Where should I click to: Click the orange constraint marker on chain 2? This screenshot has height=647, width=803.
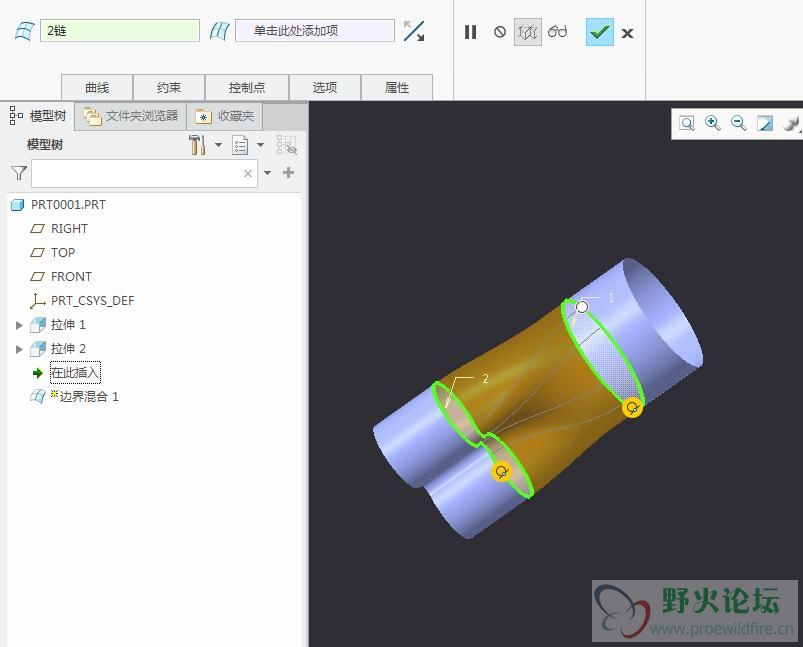(502, 471)
